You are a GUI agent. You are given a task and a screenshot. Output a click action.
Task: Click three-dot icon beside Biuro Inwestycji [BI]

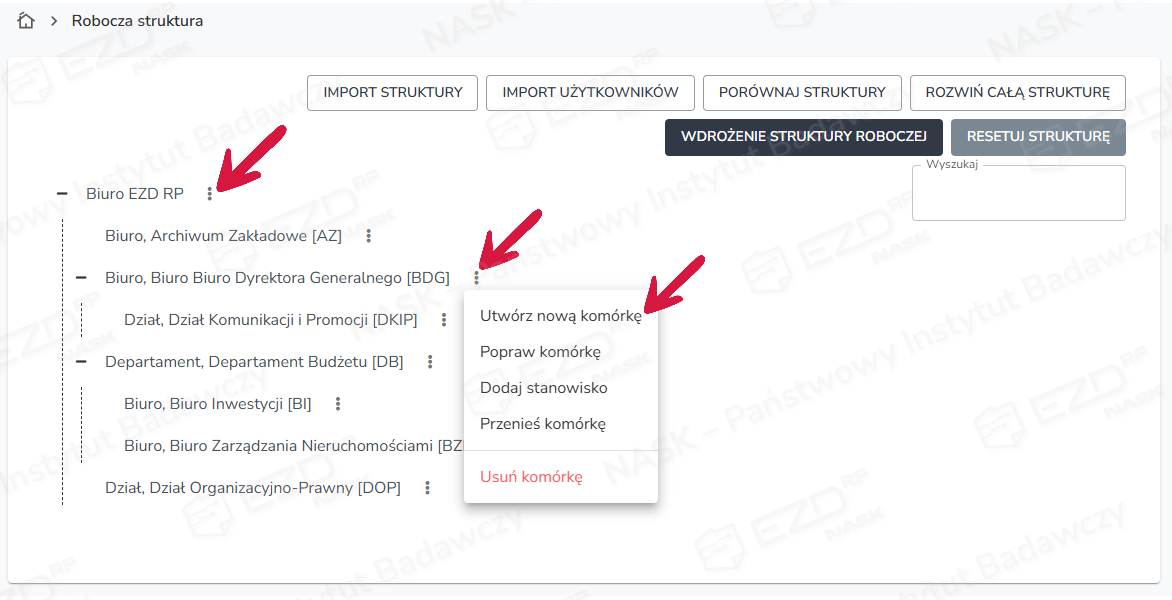pos(338,404)
